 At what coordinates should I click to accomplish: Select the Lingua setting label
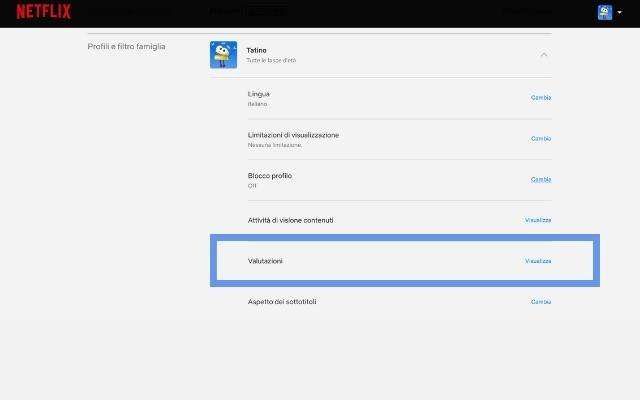pyautogui.click(x=259, y=94)
